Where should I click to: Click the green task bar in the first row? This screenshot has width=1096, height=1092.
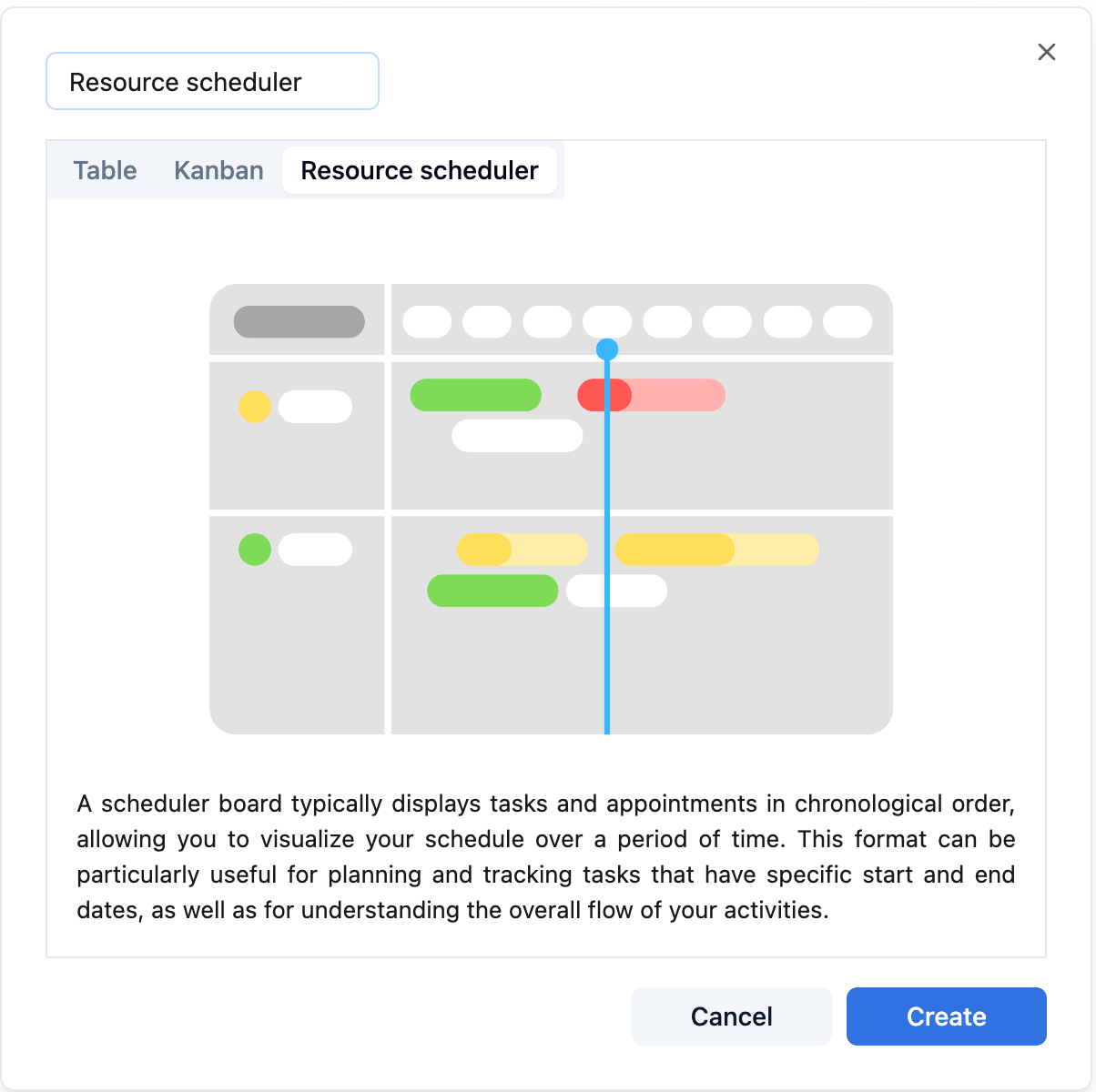pos(475,396)
